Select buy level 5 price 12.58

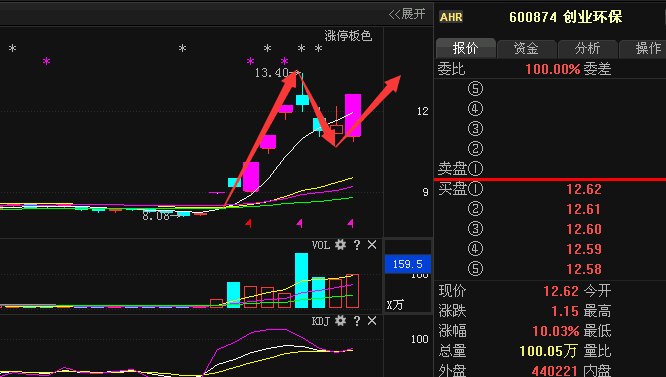tap(584, 269)
